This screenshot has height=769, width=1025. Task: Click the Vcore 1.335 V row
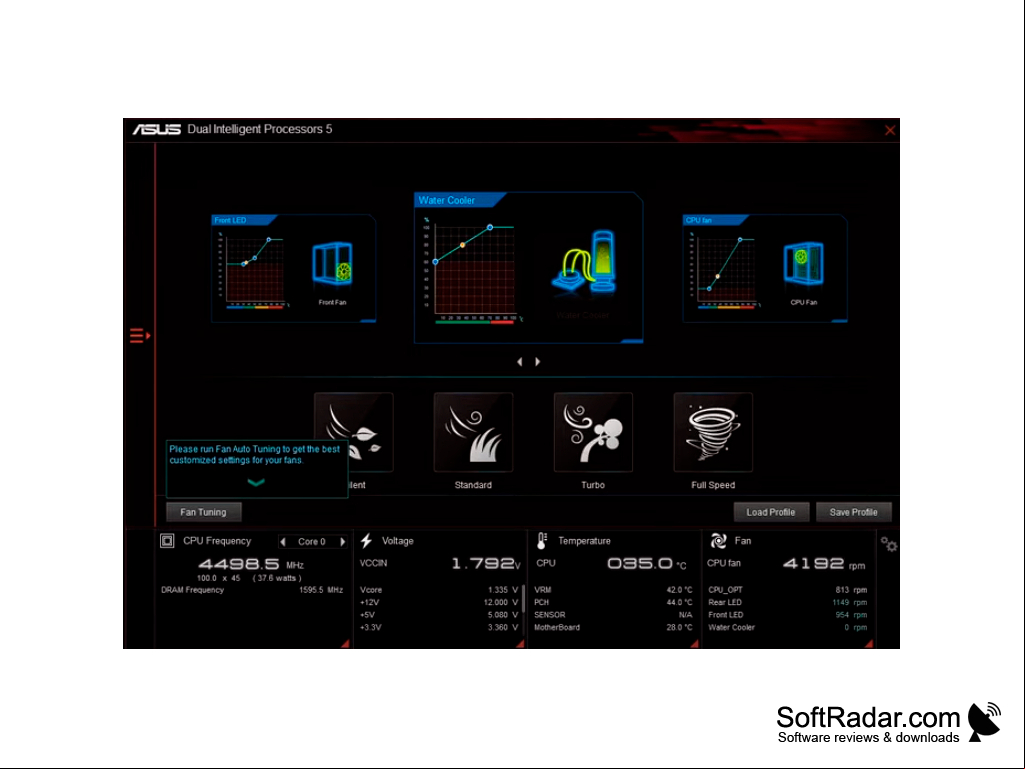[439, 590]
